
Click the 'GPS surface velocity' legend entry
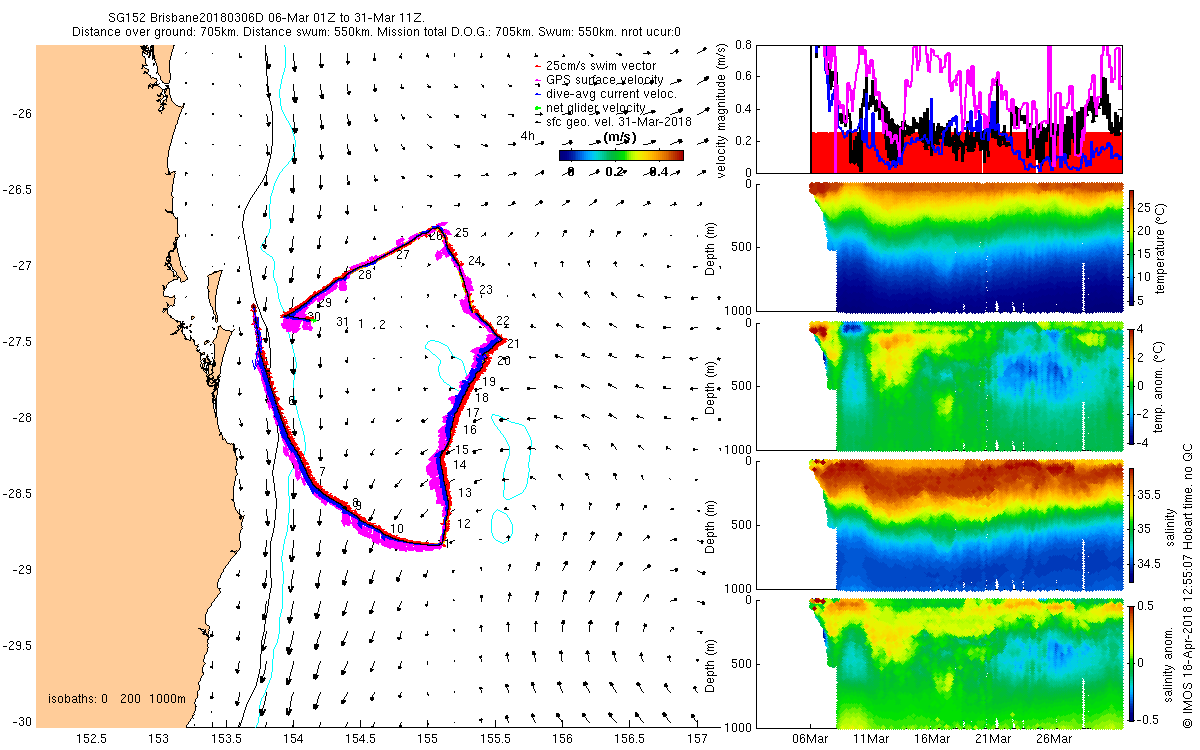(x=604, y=80)
